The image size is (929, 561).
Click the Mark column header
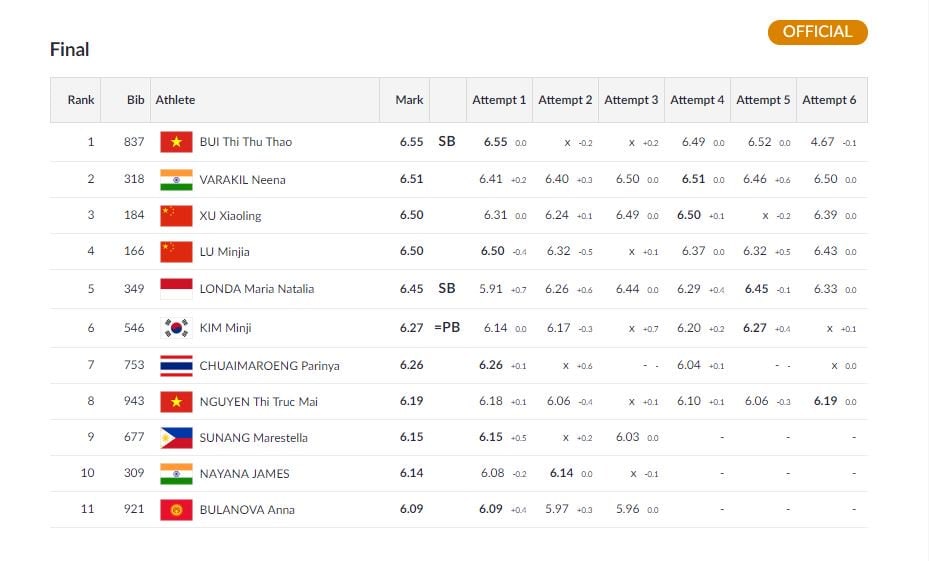(409, 100)
